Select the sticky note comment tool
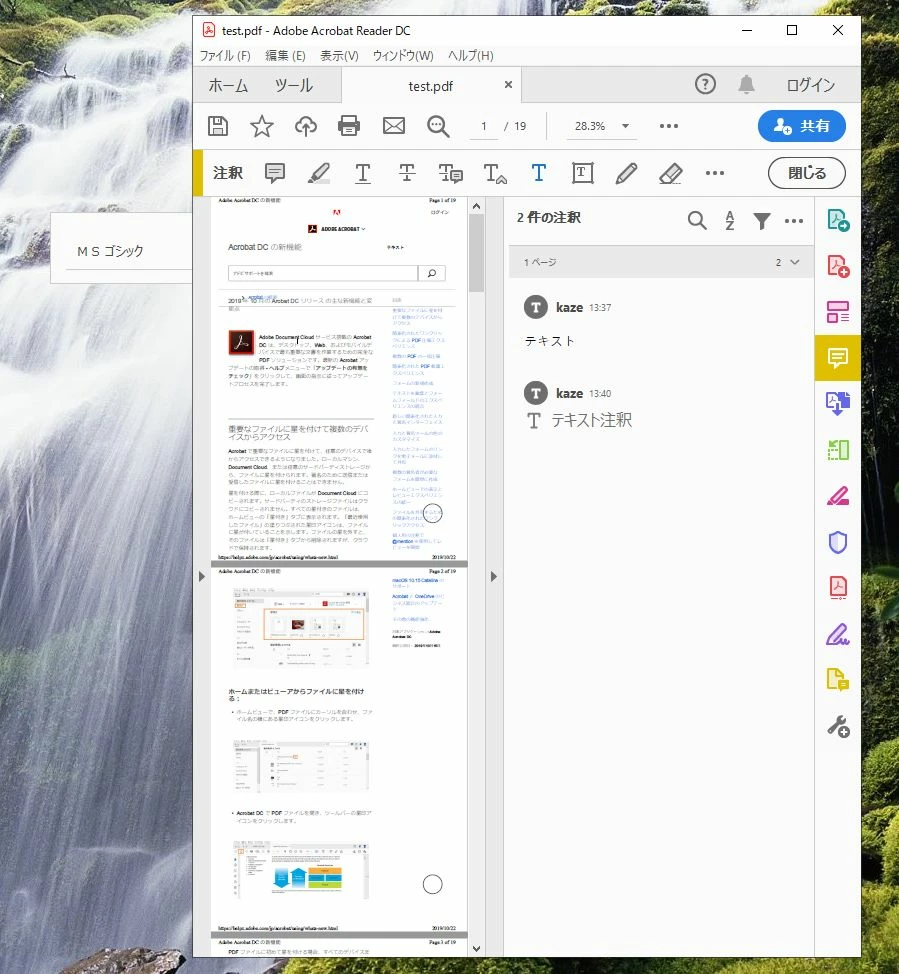The image size is (899, 974). (275, 173)
